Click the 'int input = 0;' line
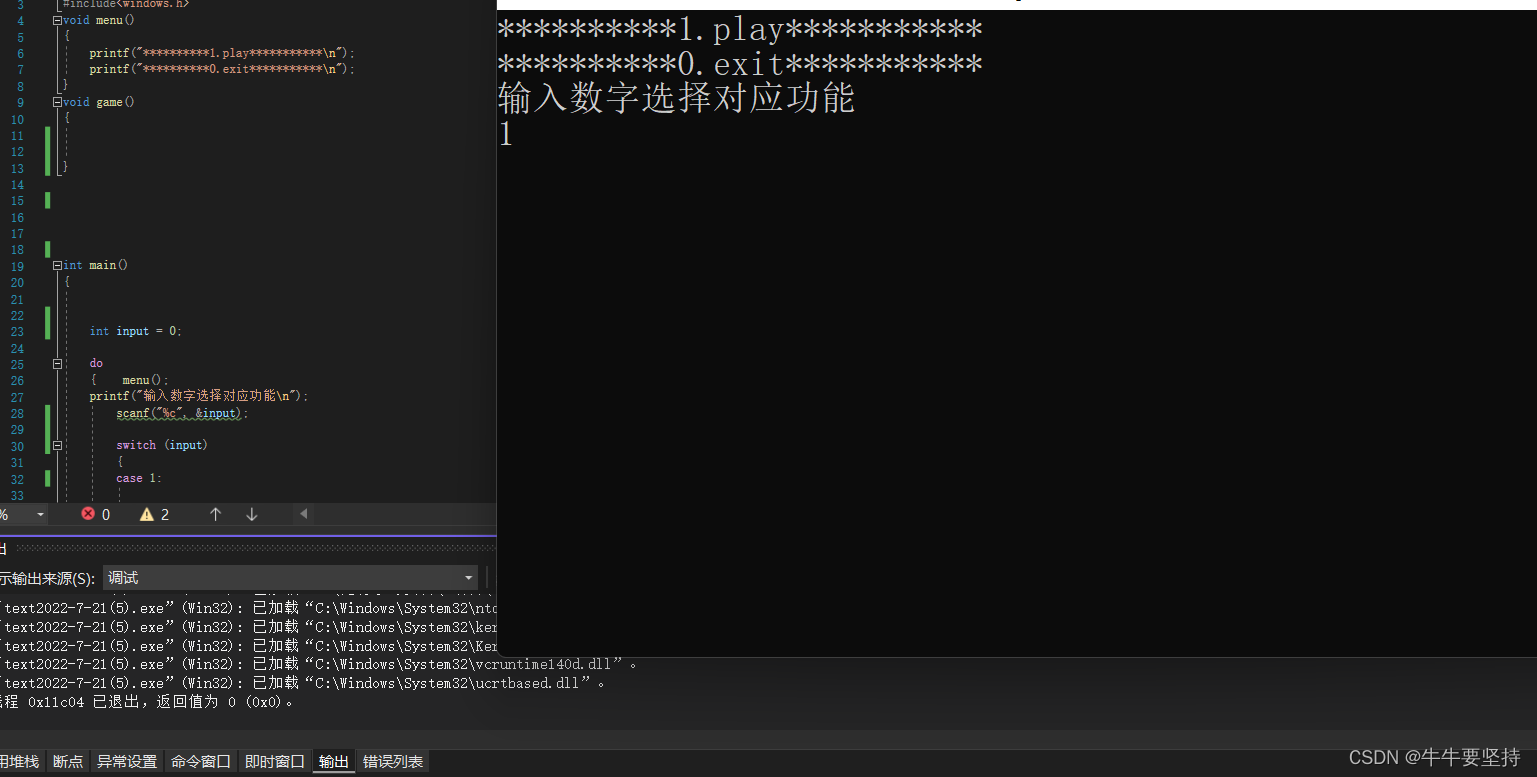1537x777 pixels. click(x=136, y=331)
